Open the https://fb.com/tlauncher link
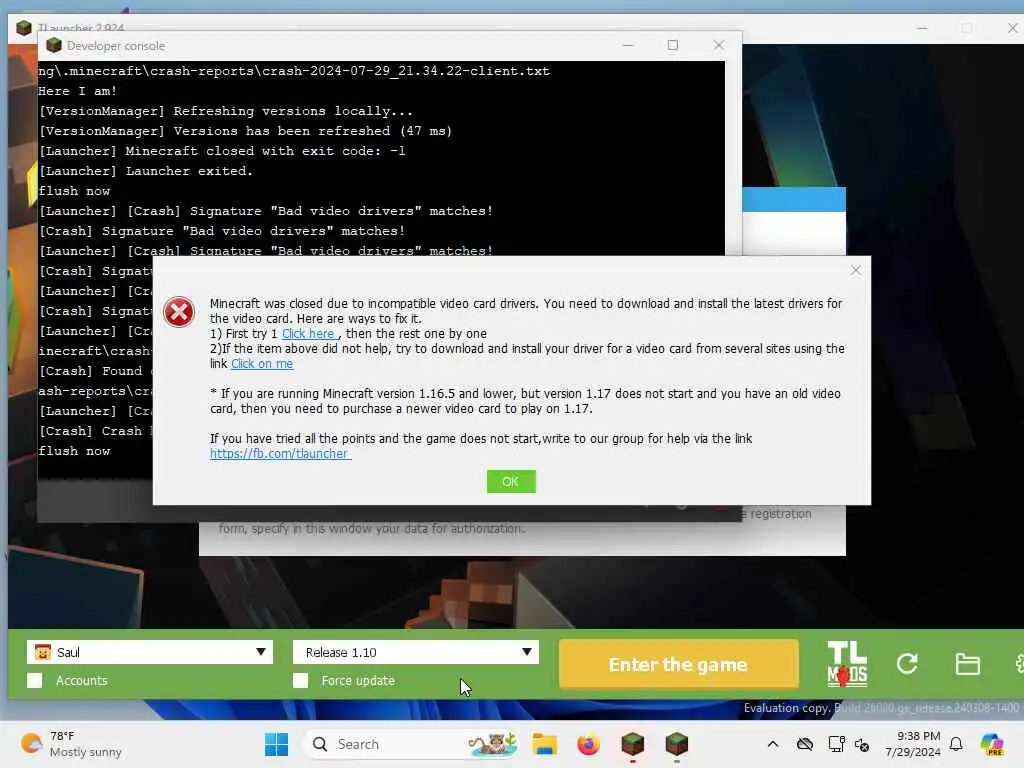Image resolution: width=1024 pixels, height=768 pixels. point(280,453)
